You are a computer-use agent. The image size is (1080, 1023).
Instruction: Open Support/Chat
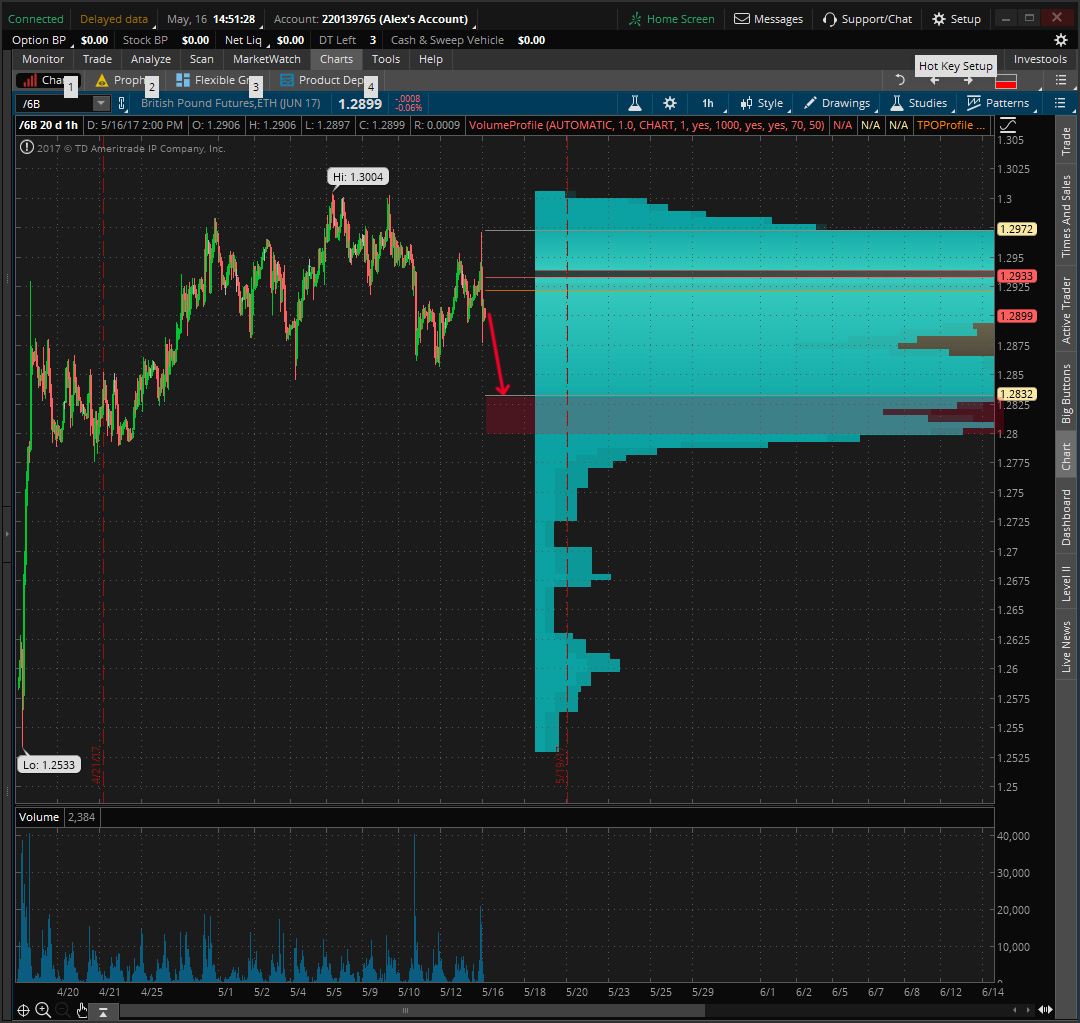[867, 19]
